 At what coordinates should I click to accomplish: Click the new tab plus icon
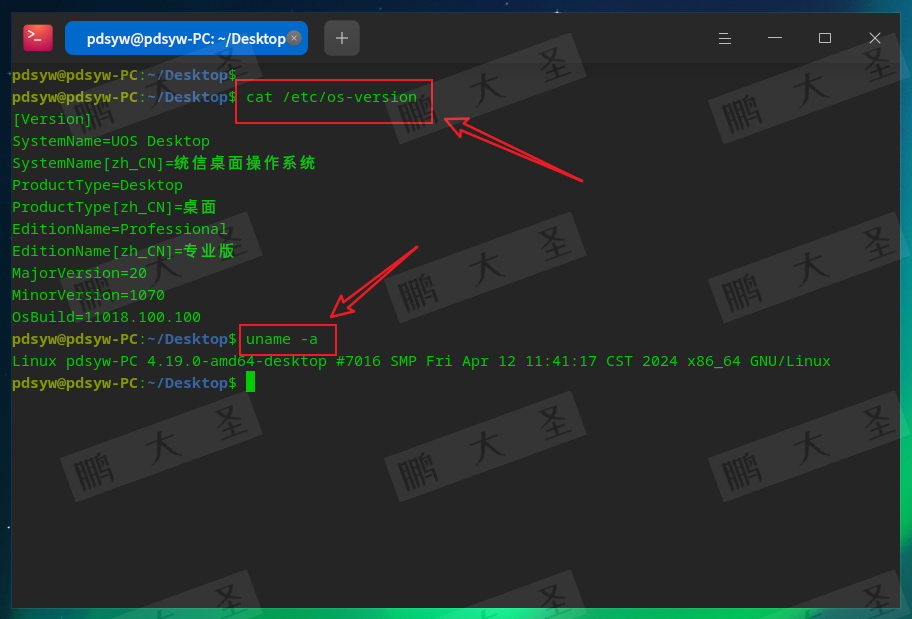pyautogui.click(x=341, y=37)
